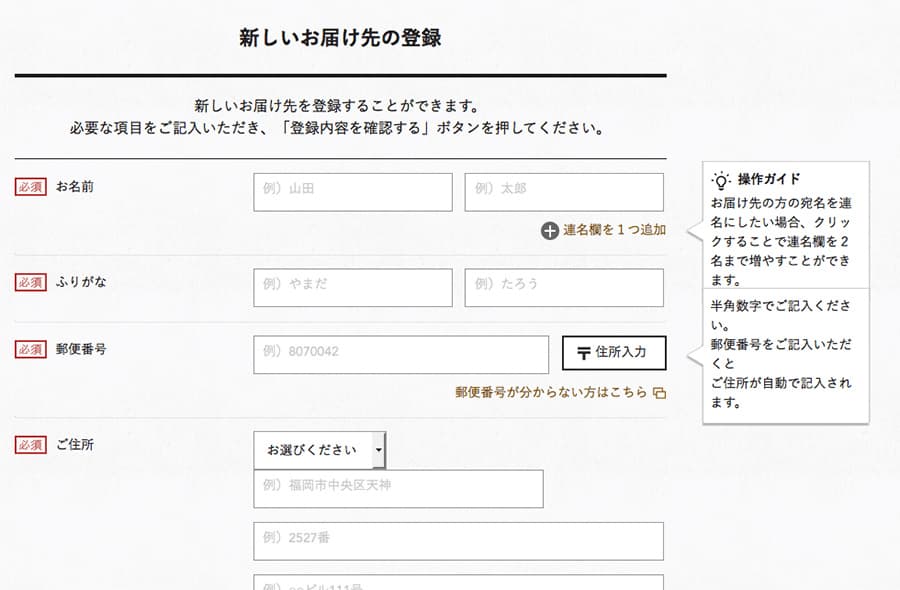Screen dimensions: 900x590
Task: Click the city field showing 福岡市中央区天神
Action: click(398, 489)
